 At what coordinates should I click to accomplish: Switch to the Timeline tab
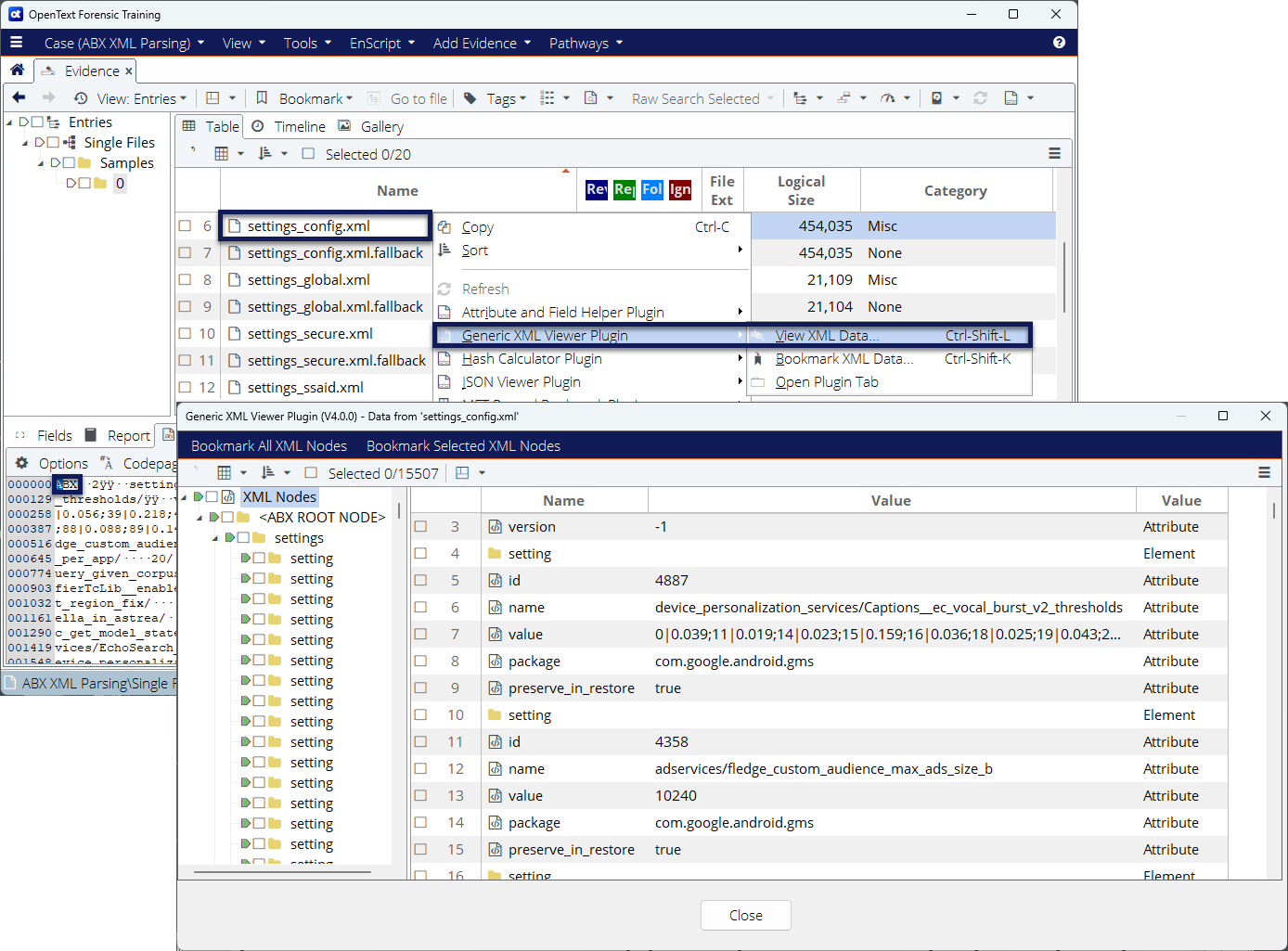[289, 126]
